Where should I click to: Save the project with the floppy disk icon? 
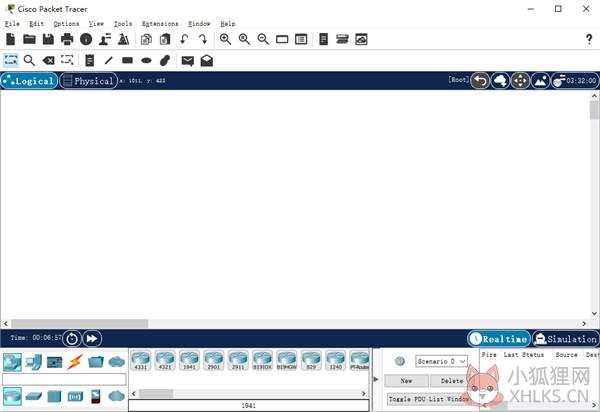[x=48, y=39]
